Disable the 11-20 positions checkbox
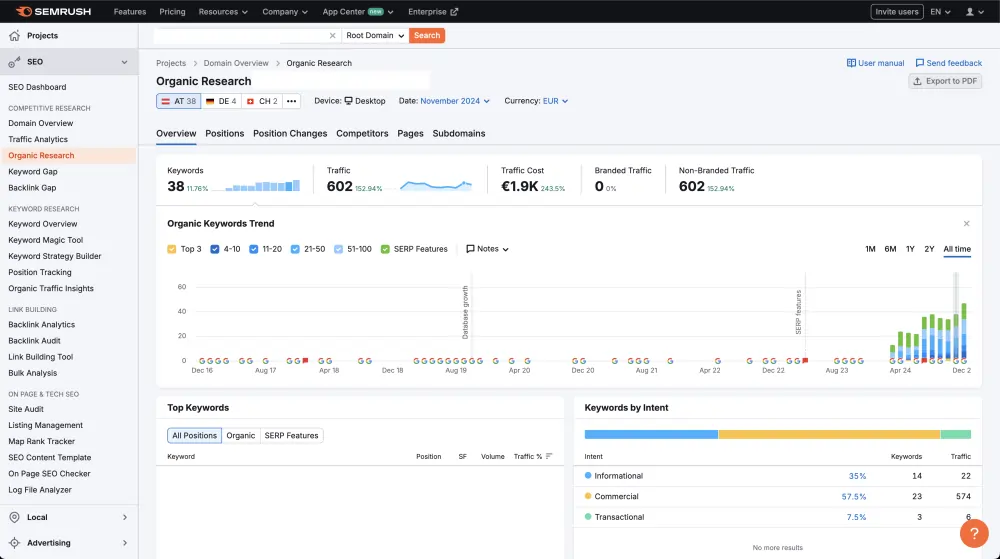The height and width of the screenshot is (559, 1000). tap(255, 249)
